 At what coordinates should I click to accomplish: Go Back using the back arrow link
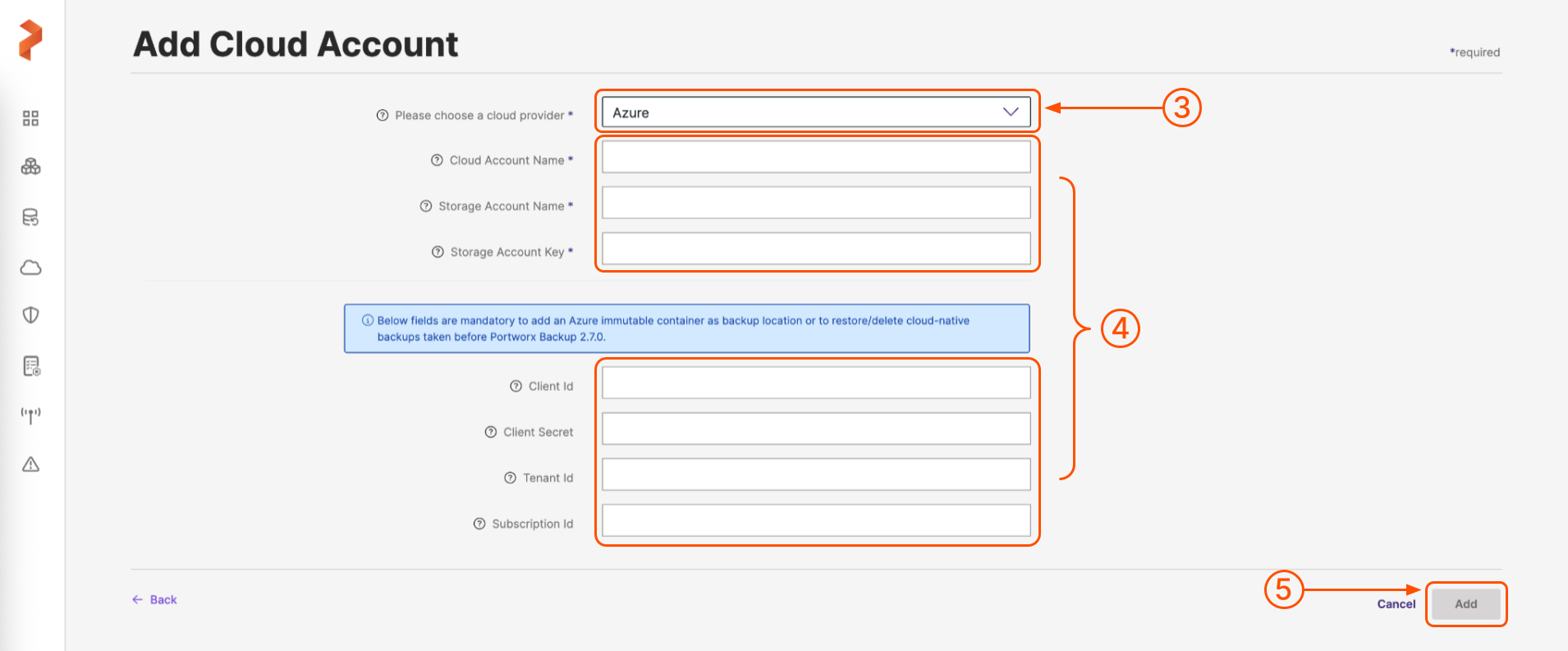pos(155,600)
